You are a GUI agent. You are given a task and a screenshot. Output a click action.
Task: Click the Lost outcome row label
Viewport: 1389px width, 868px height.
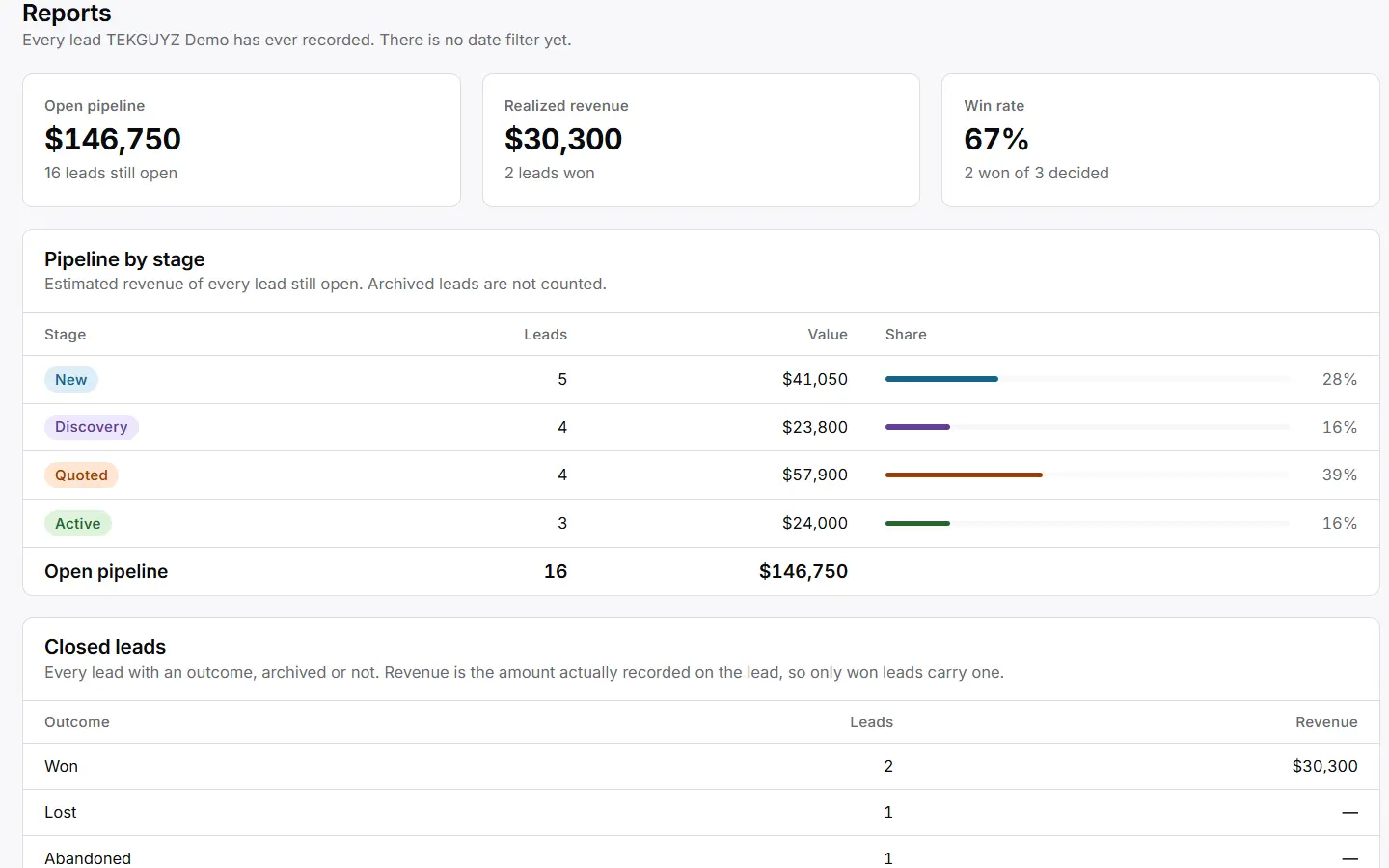(61, 812)
